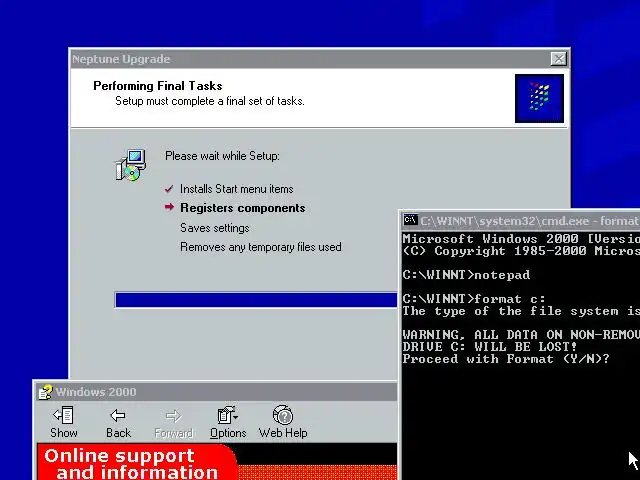Click the cmd.exe window title bar text
The width and height of the screenshot is (640, 480).
tap(529, 221)
